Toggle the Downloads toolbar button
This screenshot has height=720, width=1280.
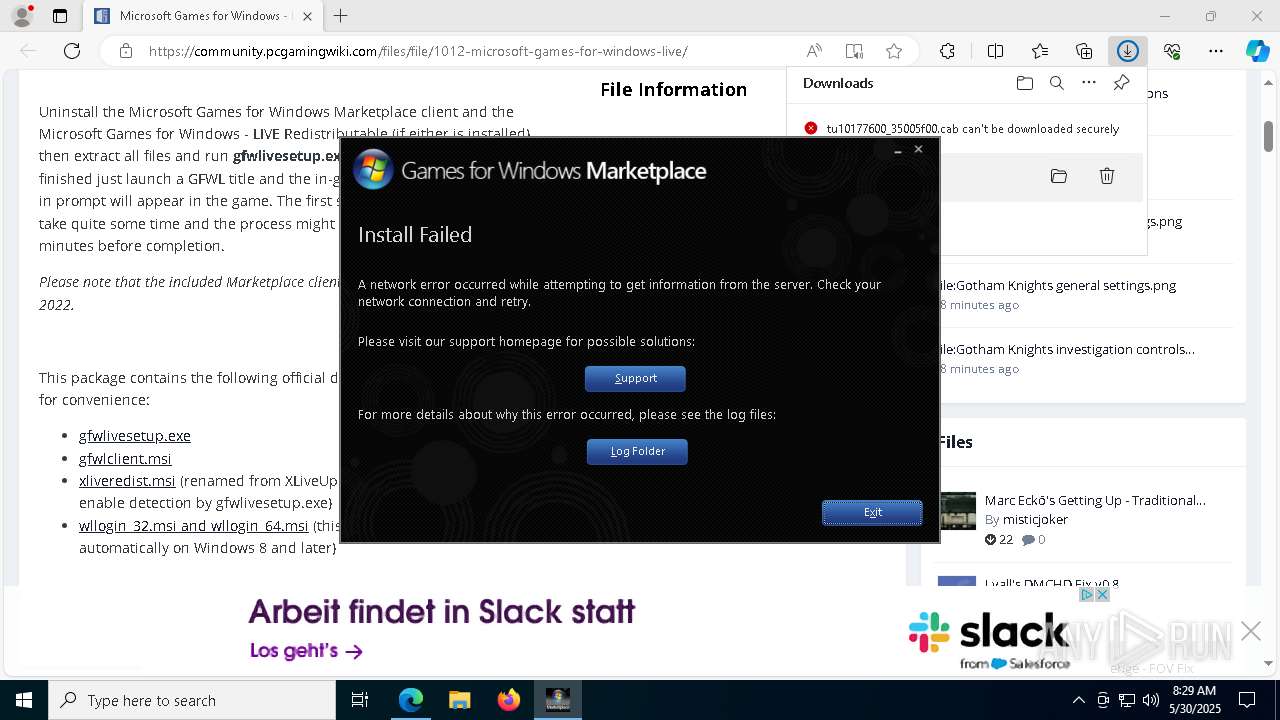tap(1128, 51)
